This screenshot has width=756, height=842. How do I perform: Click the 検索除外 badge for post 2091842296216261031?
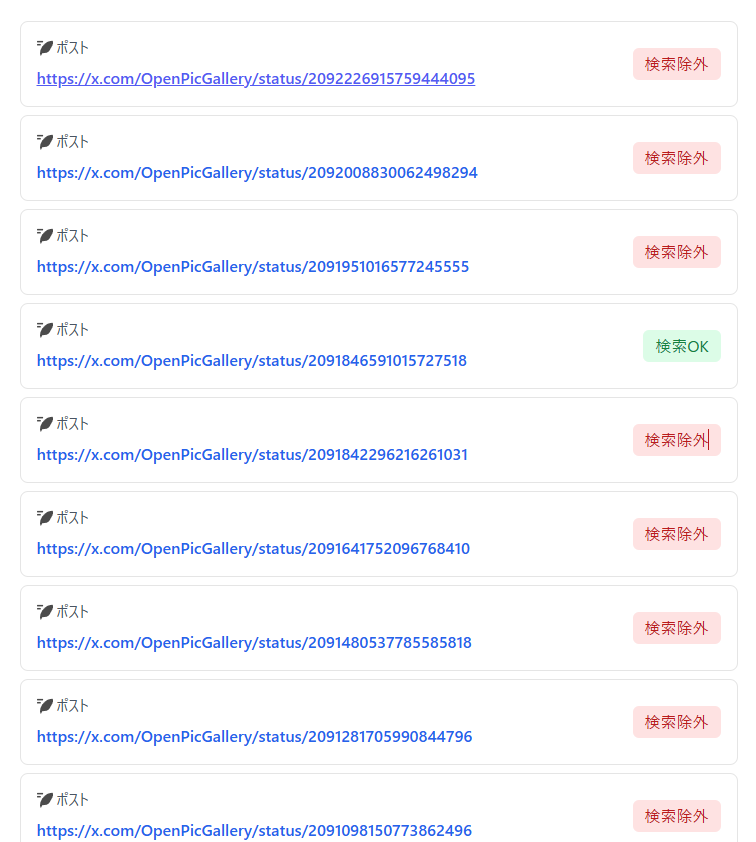point(677,440)
